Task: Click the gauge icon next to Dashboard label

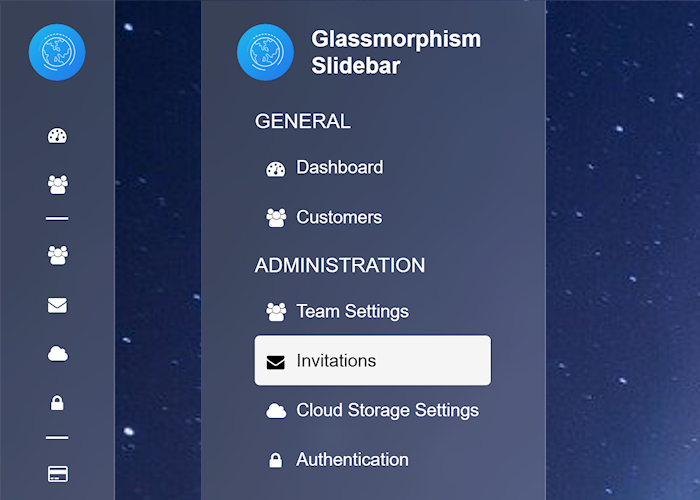Action: 276,168
